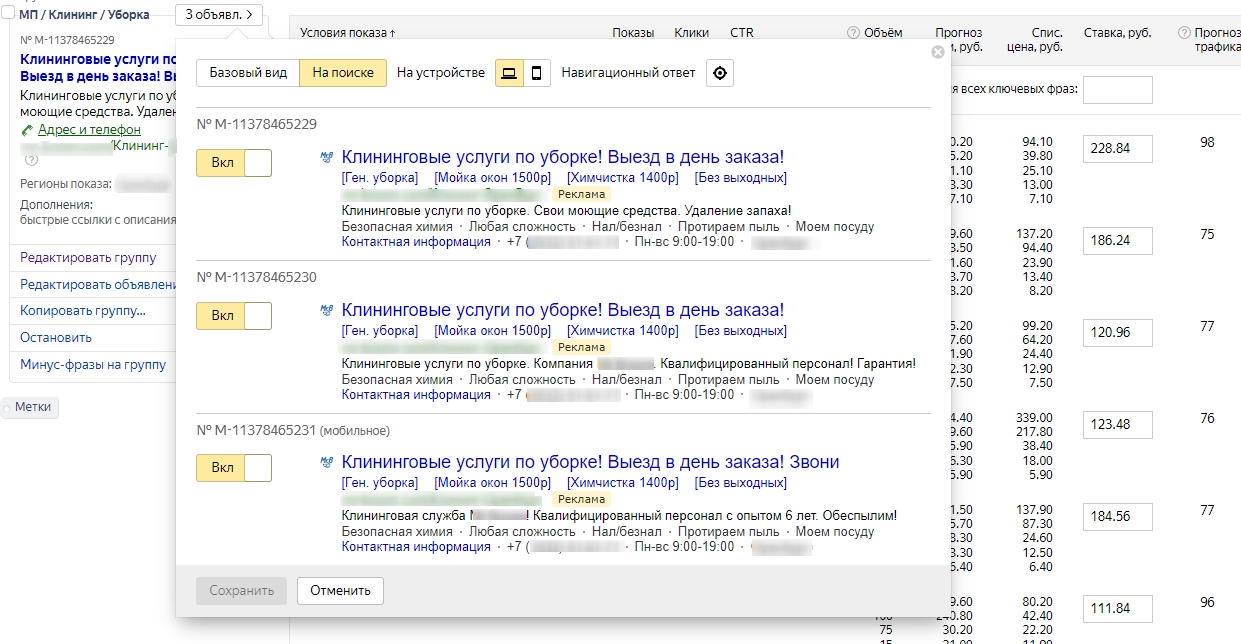1241x644 pixels.
Task: Click favicon of mobile ad M-11378465231
Action: tap(326, 463)
